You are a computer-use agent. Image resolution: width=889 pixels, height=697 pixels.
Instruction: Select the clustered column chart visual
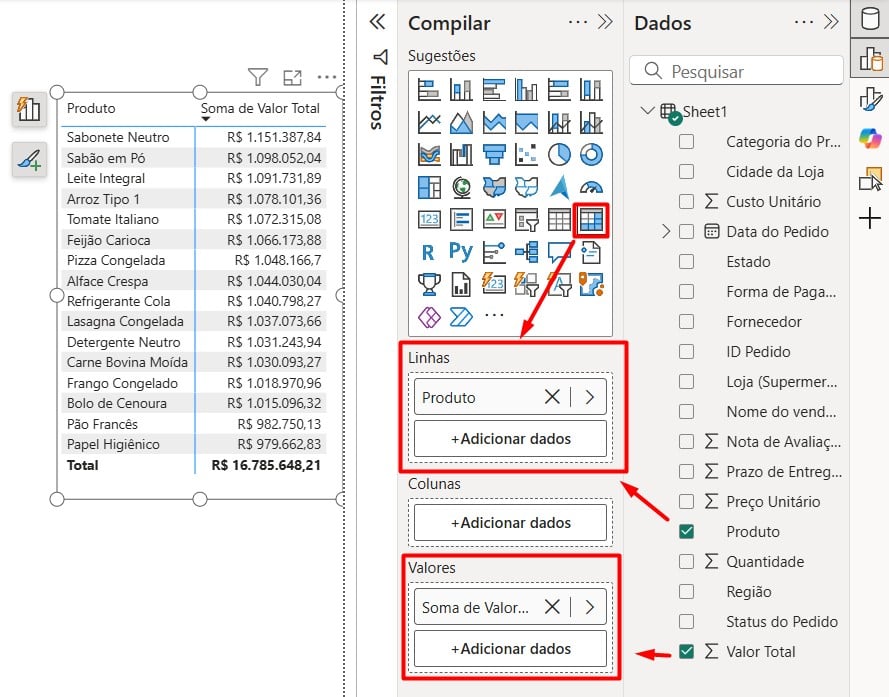[526, 90]
